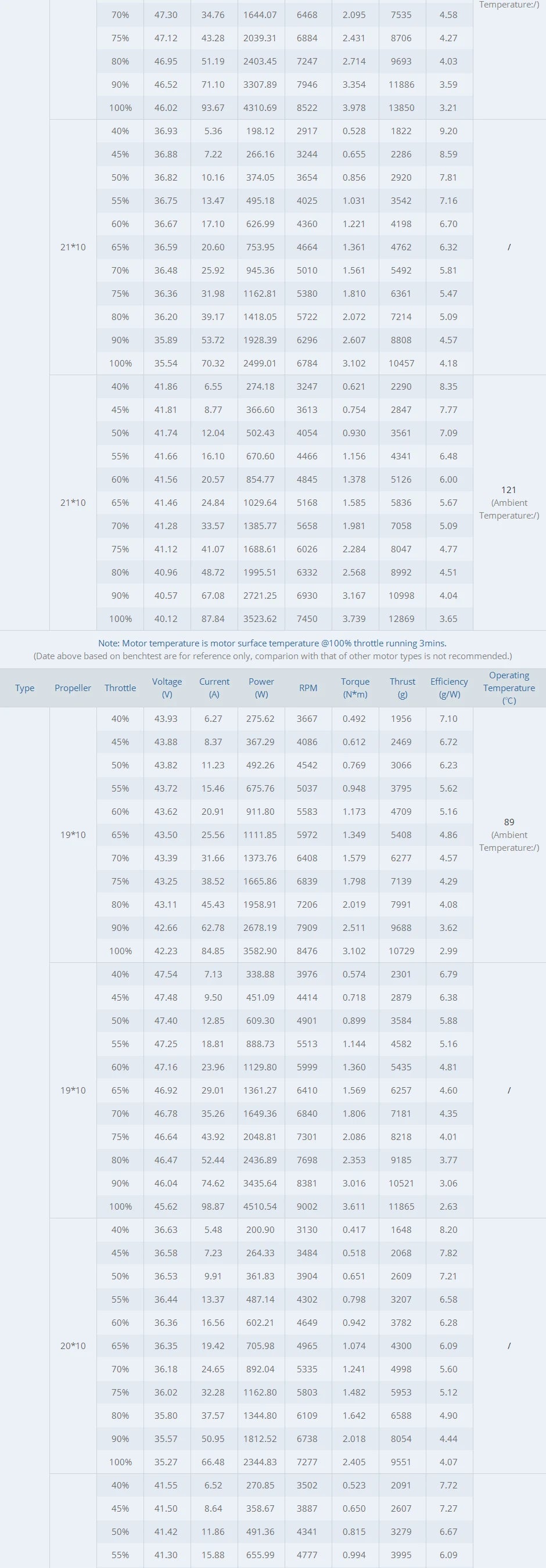Viewport: 546px width, 1568px height.
Task: Click the 9002 RPM value cell
Action: pos(307,1206)
